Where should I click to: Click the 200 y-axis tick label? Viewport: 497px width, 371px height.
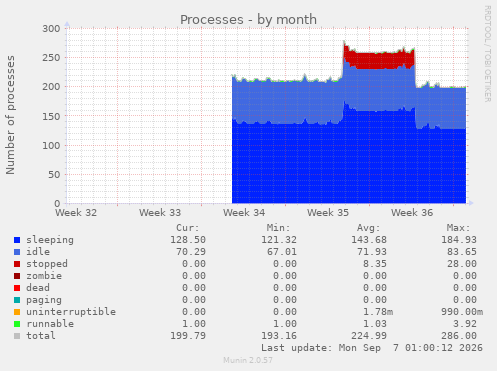(51, 87)
